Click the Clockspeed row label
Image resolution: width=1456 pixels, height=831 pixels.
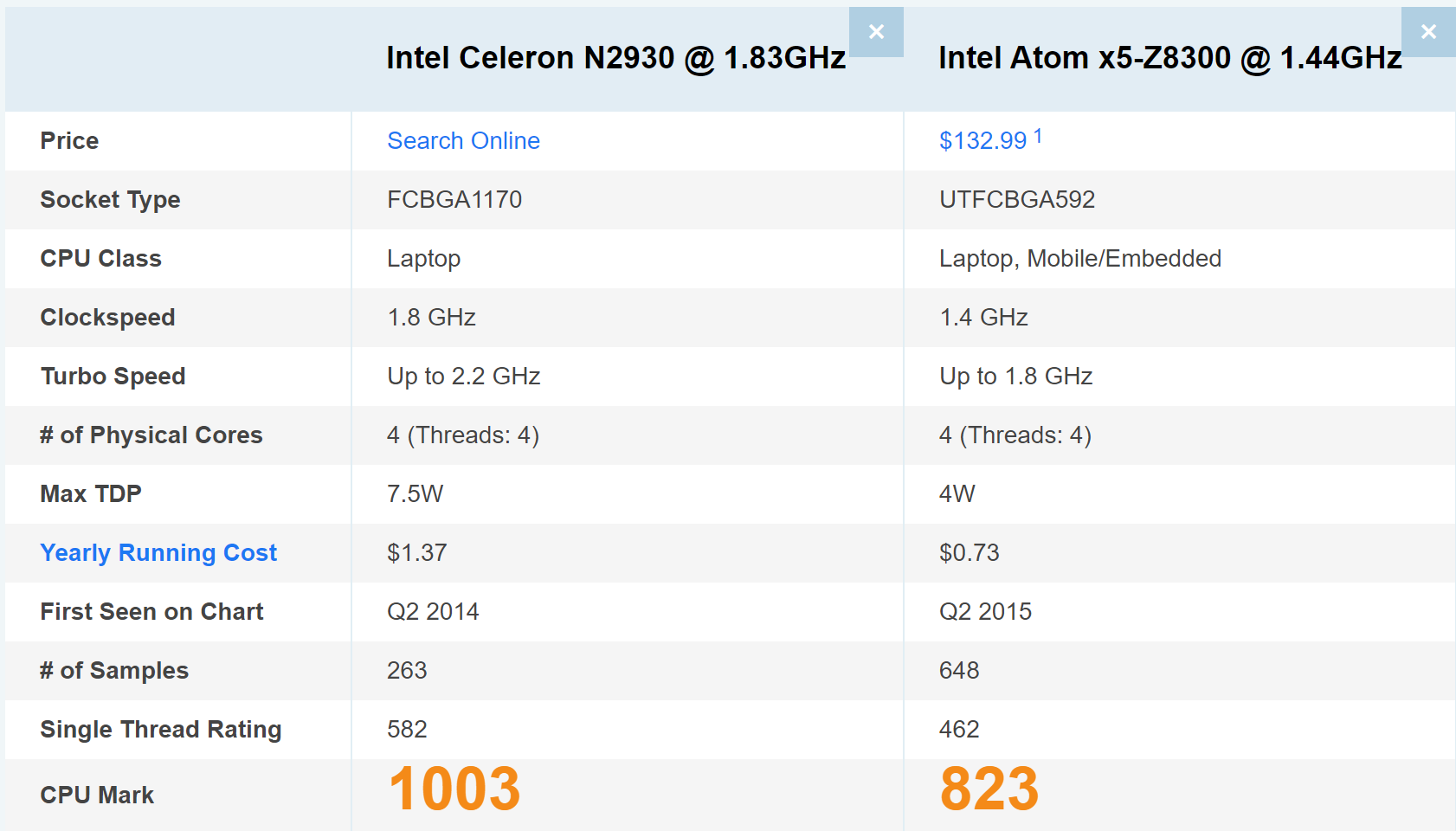point(107,317)
